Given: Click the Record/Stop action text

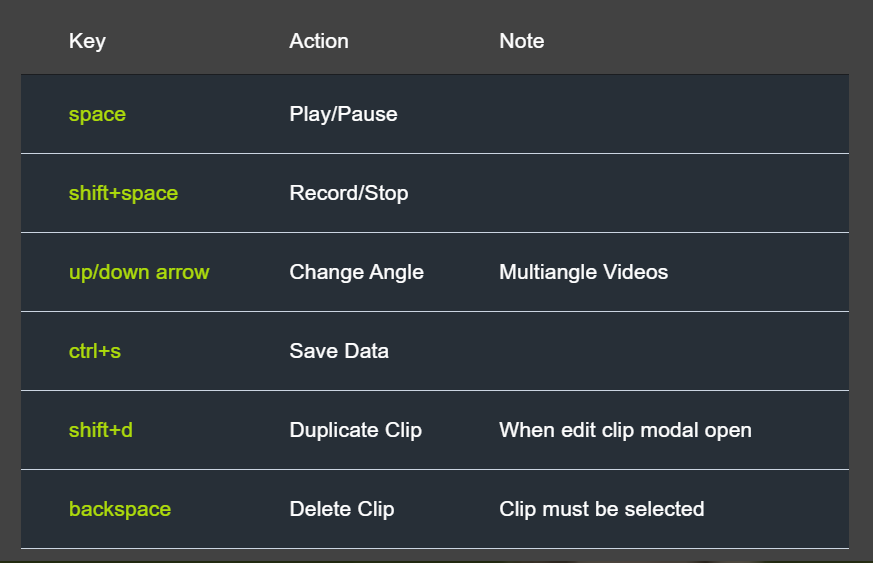Looking at the screenshot, I should (349, 193).
